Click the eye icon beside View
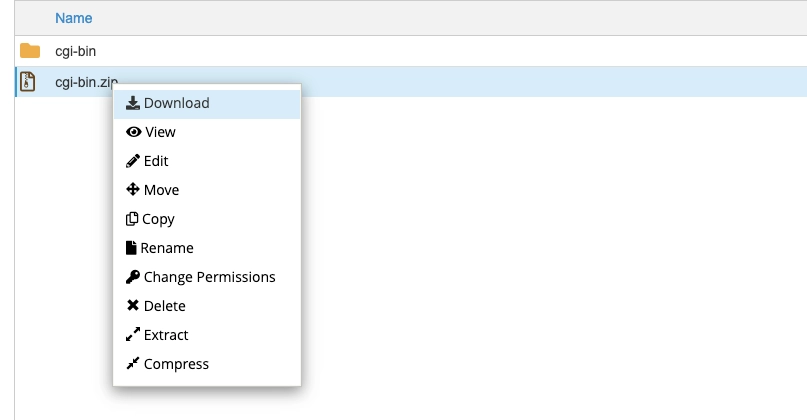 (133, 132)
